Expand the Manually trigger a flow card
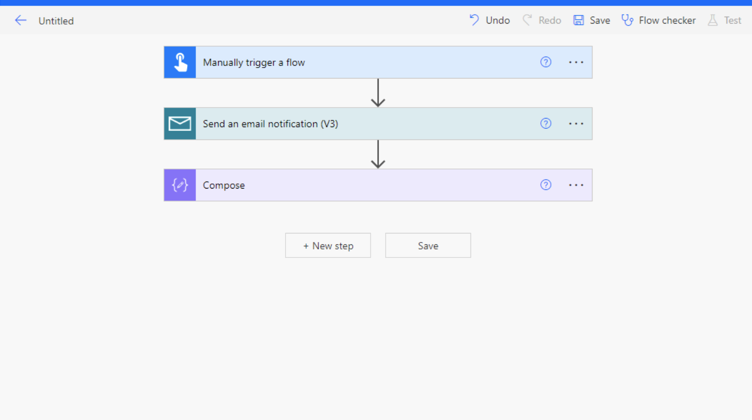The height and width of the screenshot is (420, 752). 378,62
